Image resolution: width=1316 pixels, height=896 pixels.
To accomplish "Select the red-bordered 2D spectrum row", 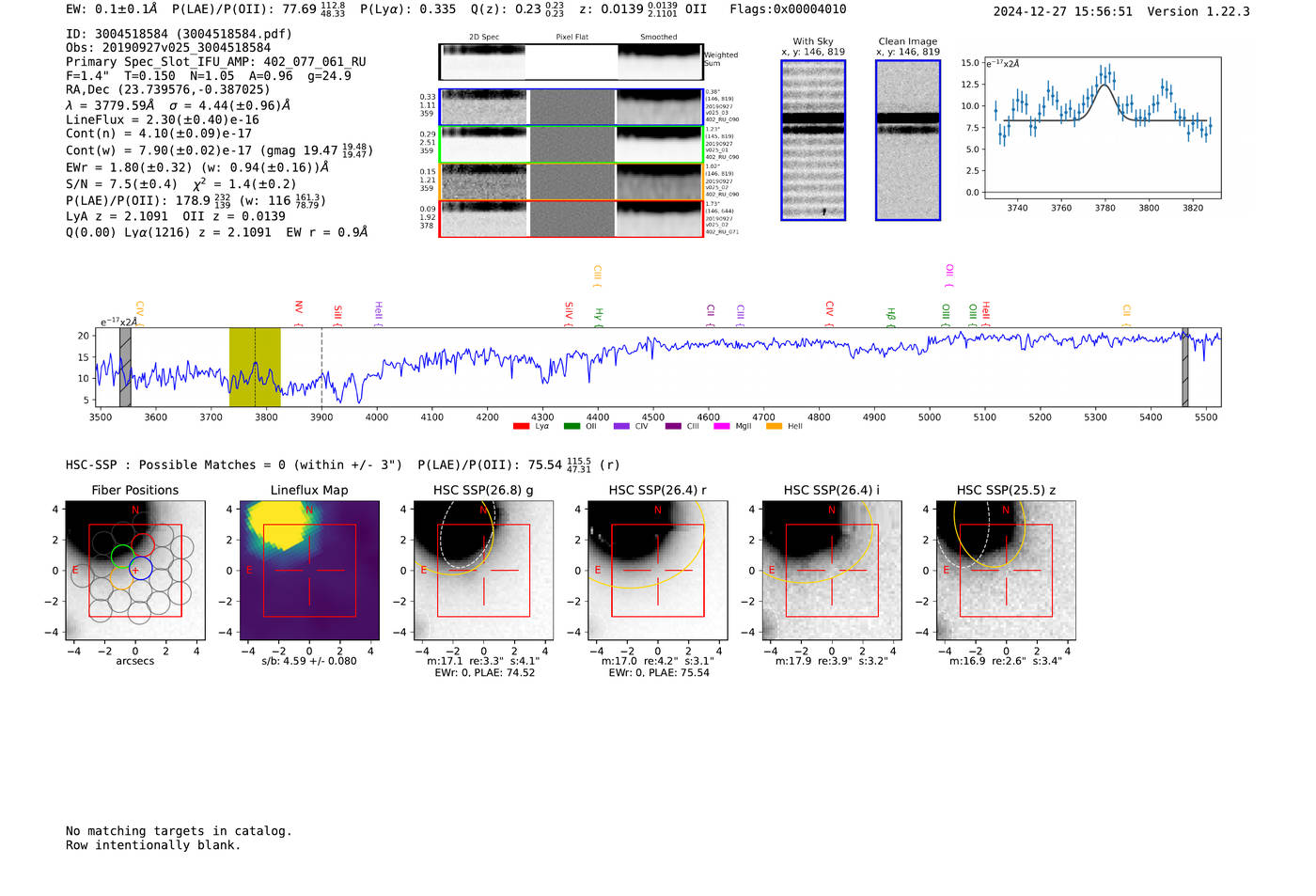I will tap(571, 219).
